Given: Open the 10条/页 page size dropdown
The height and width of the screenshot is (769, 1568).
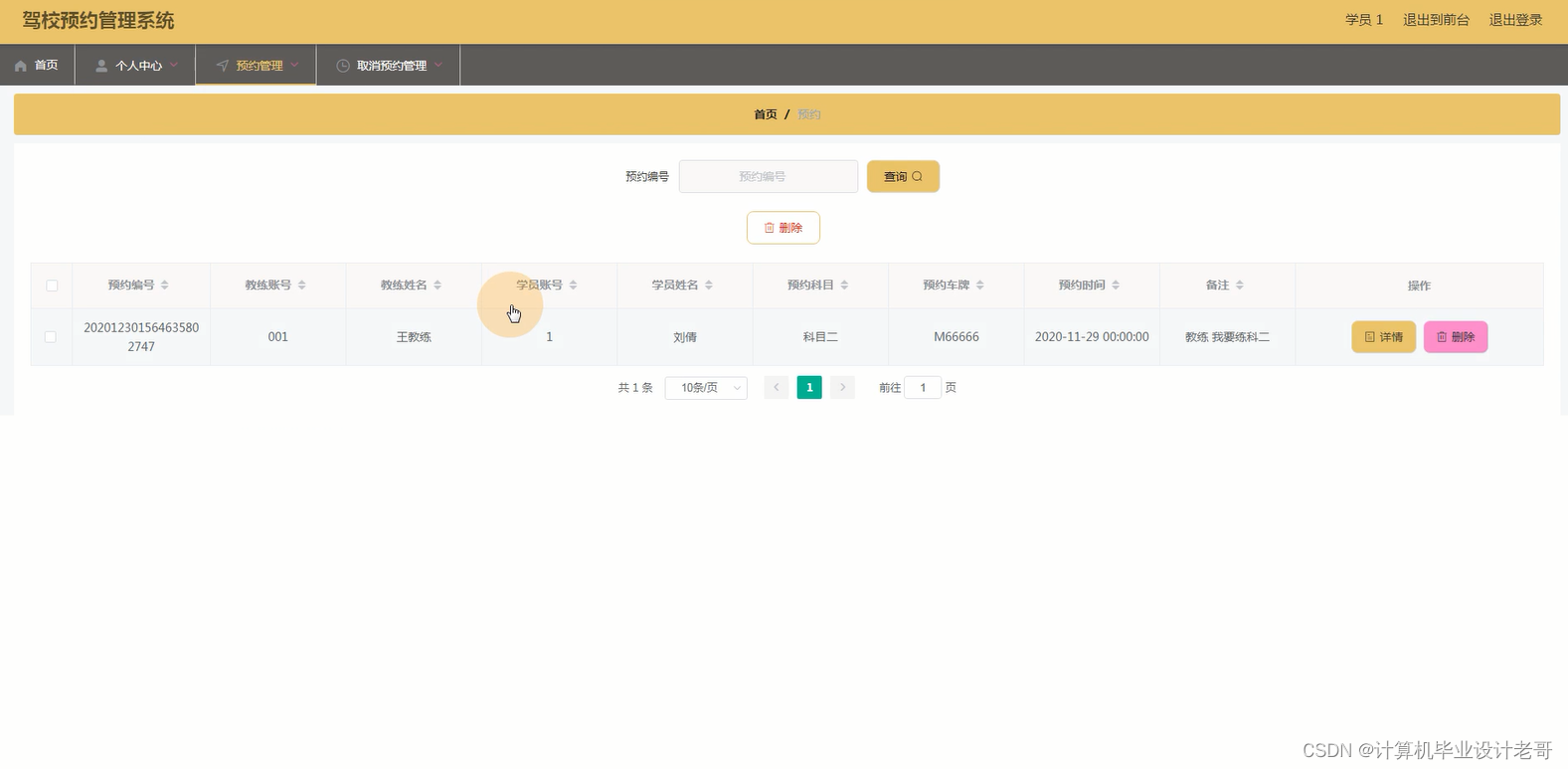Looking at the screenshot, I should coord(706,388).
